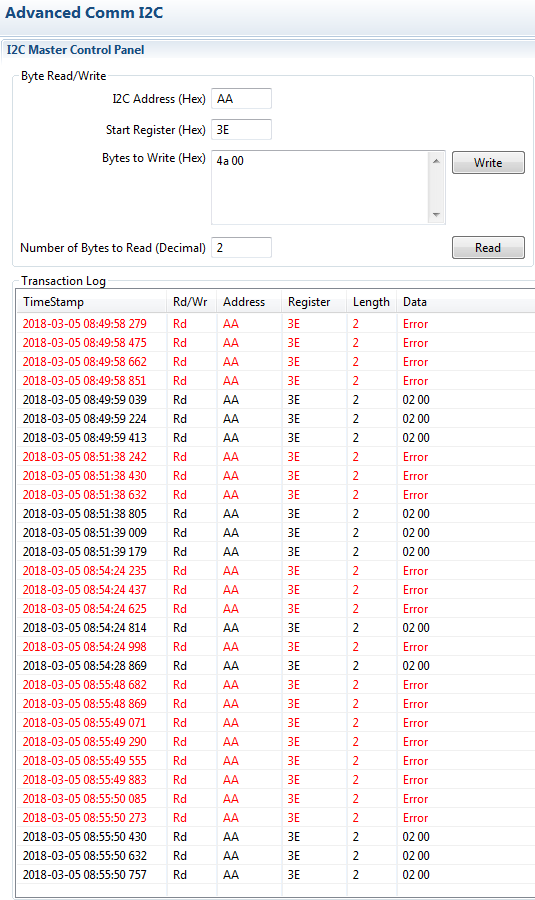Select the error row at 08:55:49 883
Image resolution: width=535 pixels, height=900 pixels.
tap(276, 779)
